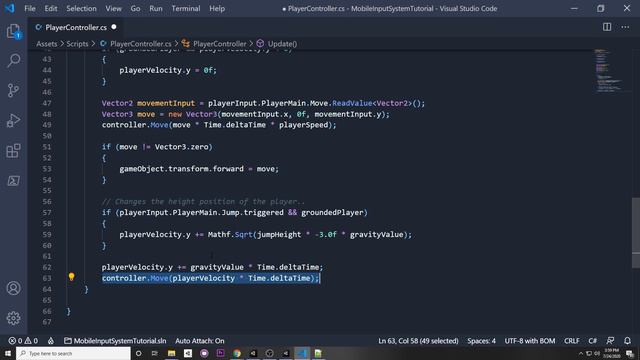Switch to VS Code taskbar icon

[302, 353]
